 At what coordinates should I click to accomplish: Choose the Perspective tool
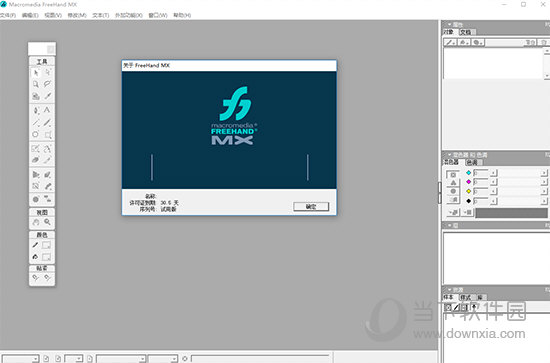[x=36, y=174]
